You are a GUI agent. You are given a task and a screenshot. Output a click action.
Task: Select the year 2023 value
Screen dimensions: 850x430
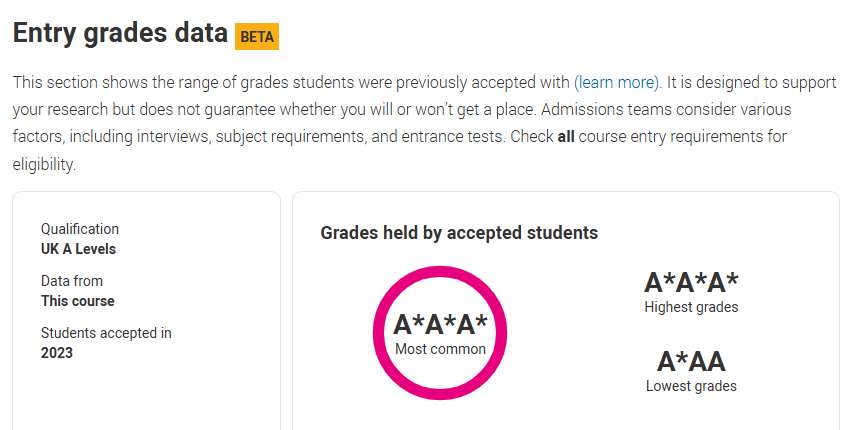pos(57,353)
